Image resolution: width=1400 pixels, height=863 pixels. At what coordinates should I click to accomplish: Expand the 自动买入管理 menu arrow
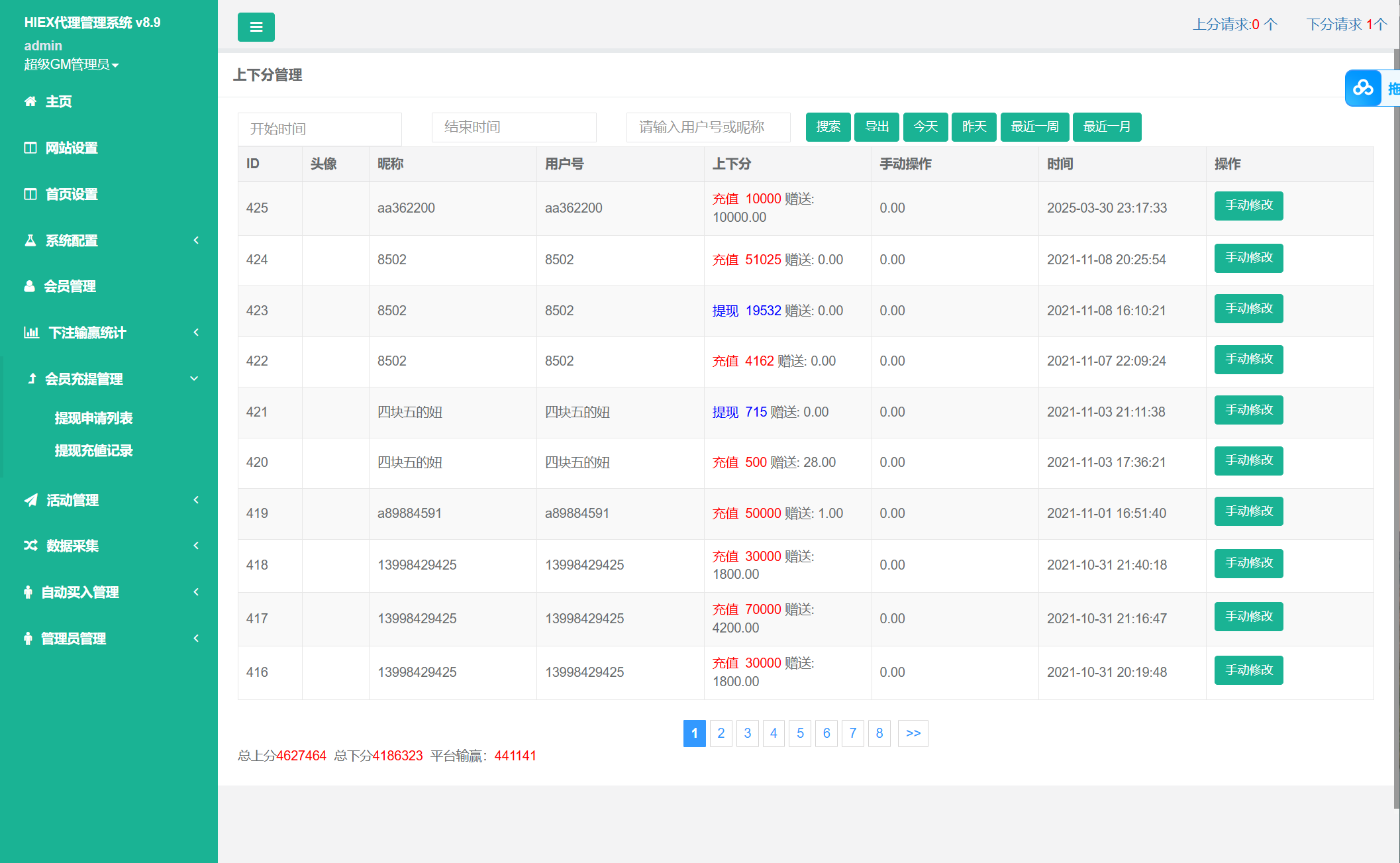pyautogui.click(x=196, y=592)
